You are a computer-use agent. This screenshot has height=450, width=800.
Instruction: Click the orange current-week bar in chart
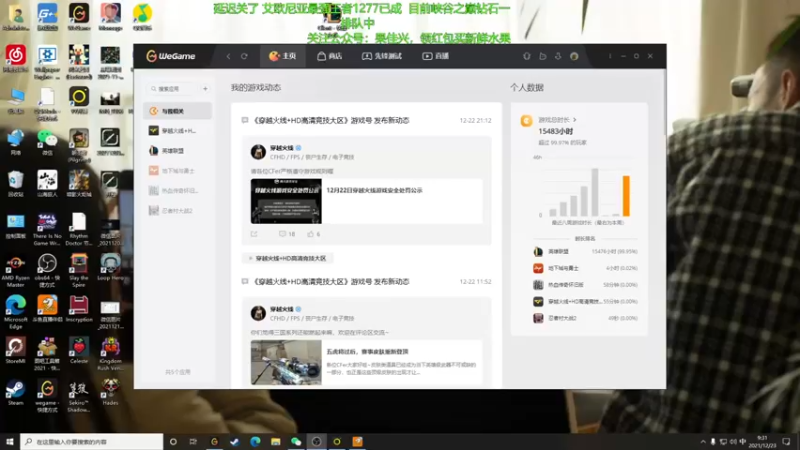(626, 196)
